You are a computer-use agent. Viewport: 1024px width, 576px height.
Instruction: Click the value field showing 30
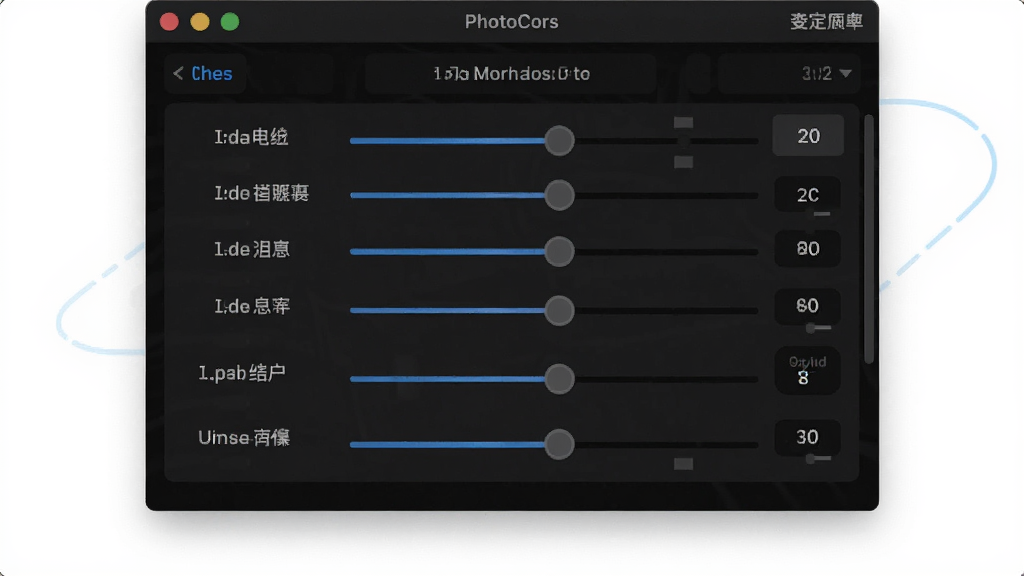click(807, 437)
